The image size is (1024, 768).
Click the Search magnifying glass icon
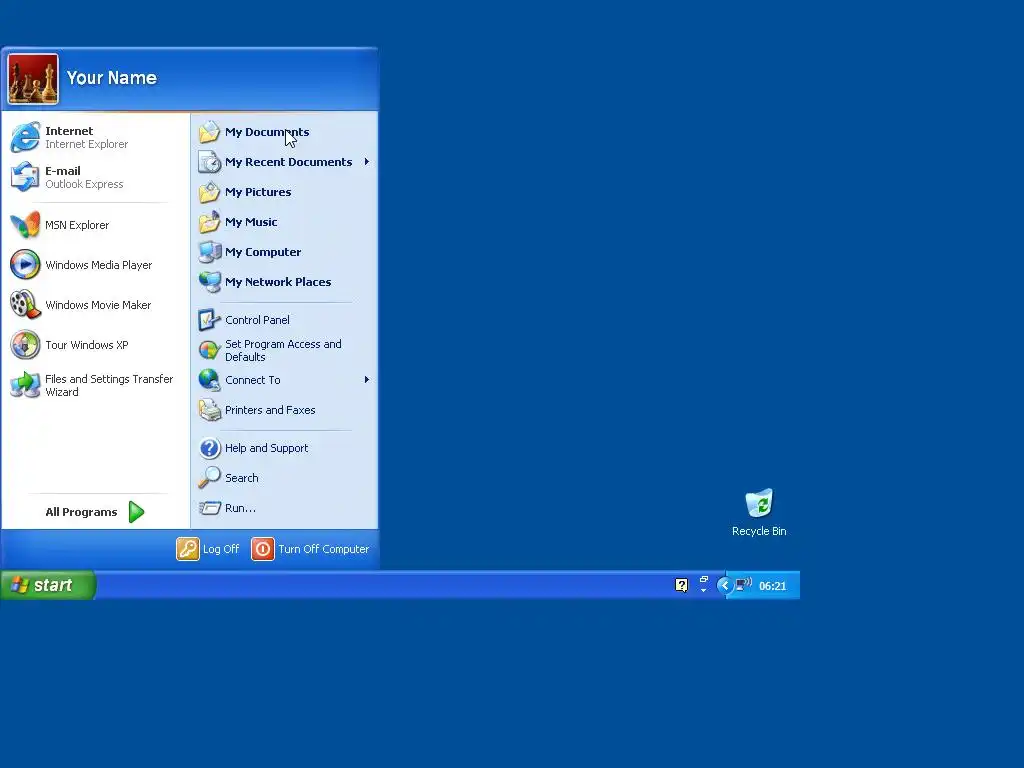coord(209,478)
